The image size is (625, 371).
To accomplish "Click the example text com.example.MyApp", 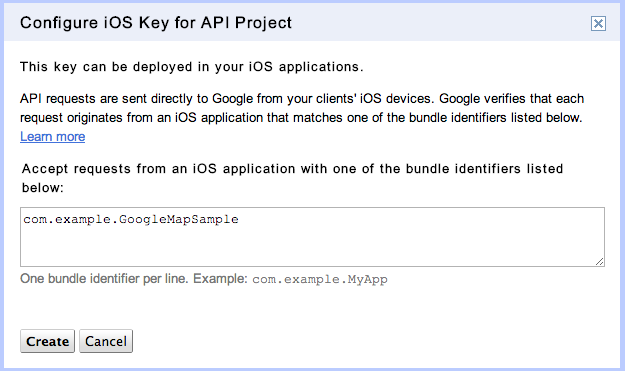I will tap(320, 279).
